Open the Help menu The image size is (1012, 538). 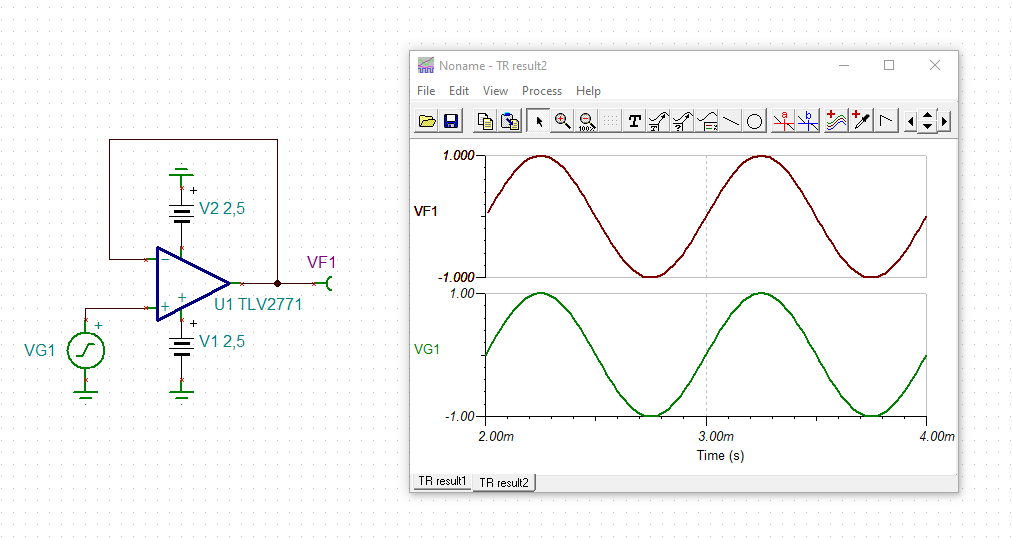coord(588,91)
